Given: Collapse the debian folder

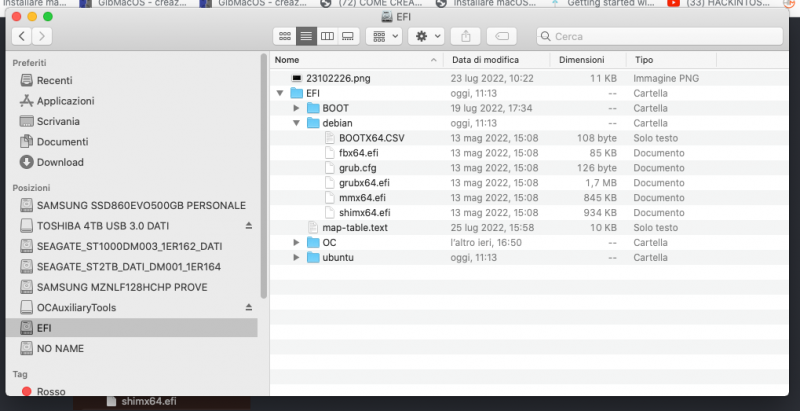Looking at the screenshot, I should (x=297, y=123).
